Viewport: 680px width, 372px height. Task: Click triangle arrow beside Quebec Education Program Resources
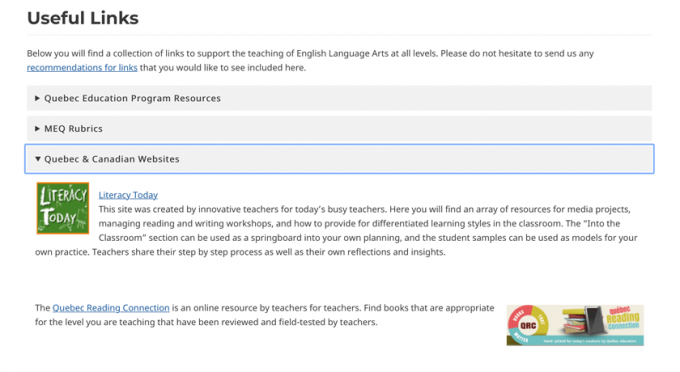(x=37, y=98)
